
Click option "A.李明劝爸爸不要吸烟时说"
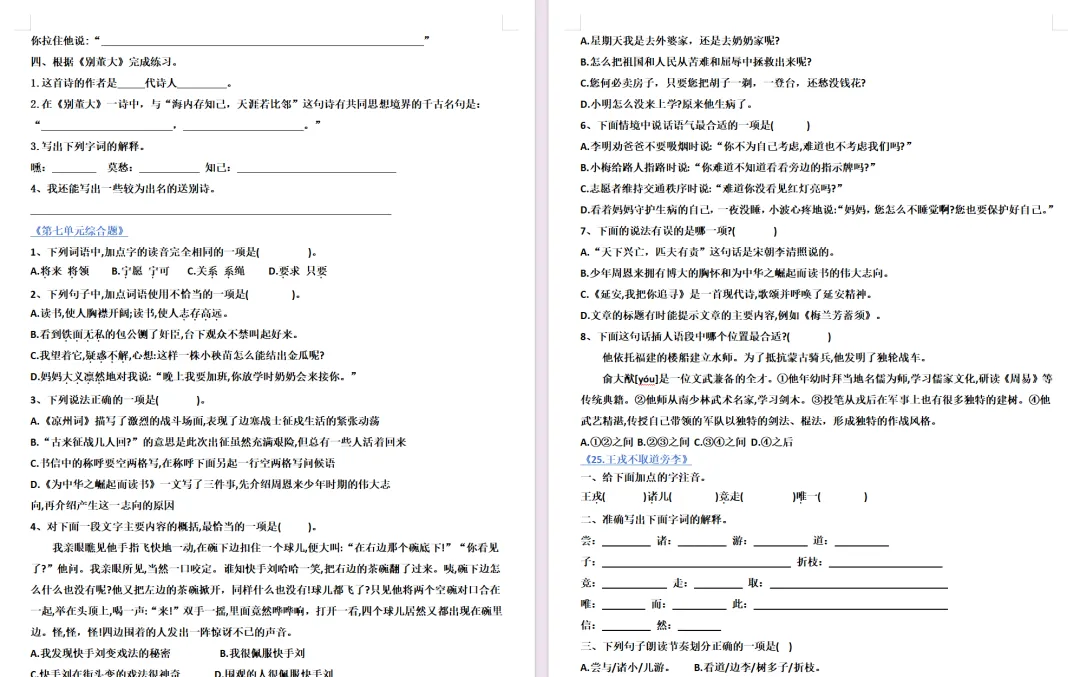click(x=747, y=146)
